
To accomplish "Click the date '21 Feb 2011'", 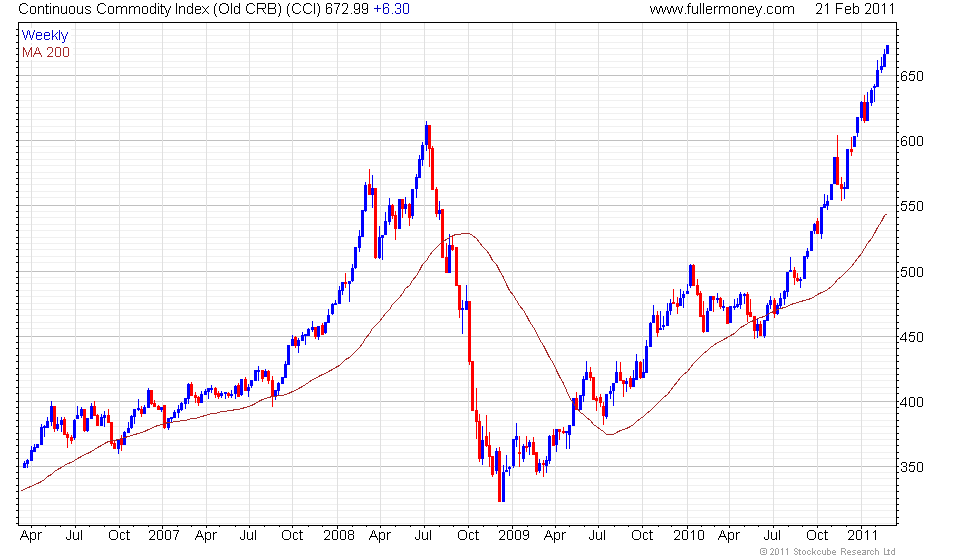I will (855, 9).
